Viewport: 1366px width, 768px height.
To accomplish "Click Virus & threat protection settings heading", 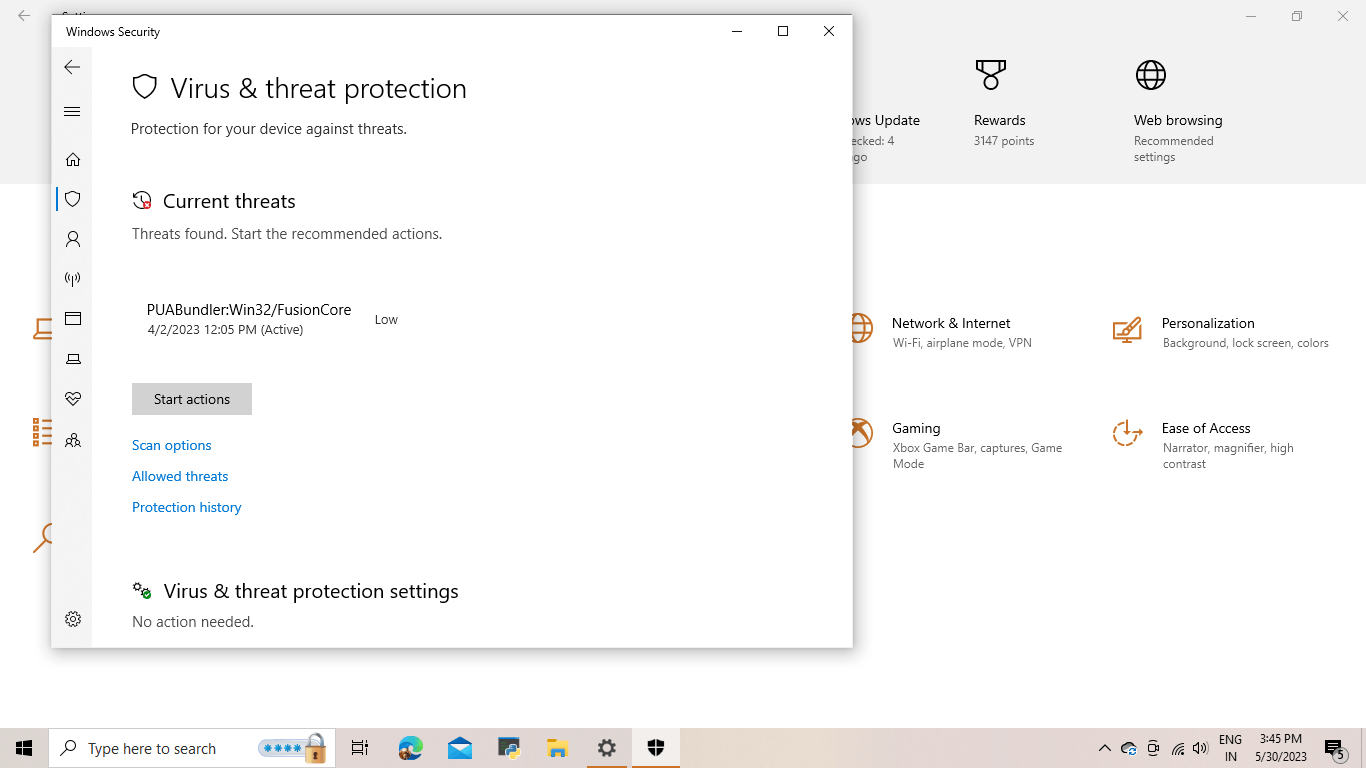I will (x=311, y=591).
